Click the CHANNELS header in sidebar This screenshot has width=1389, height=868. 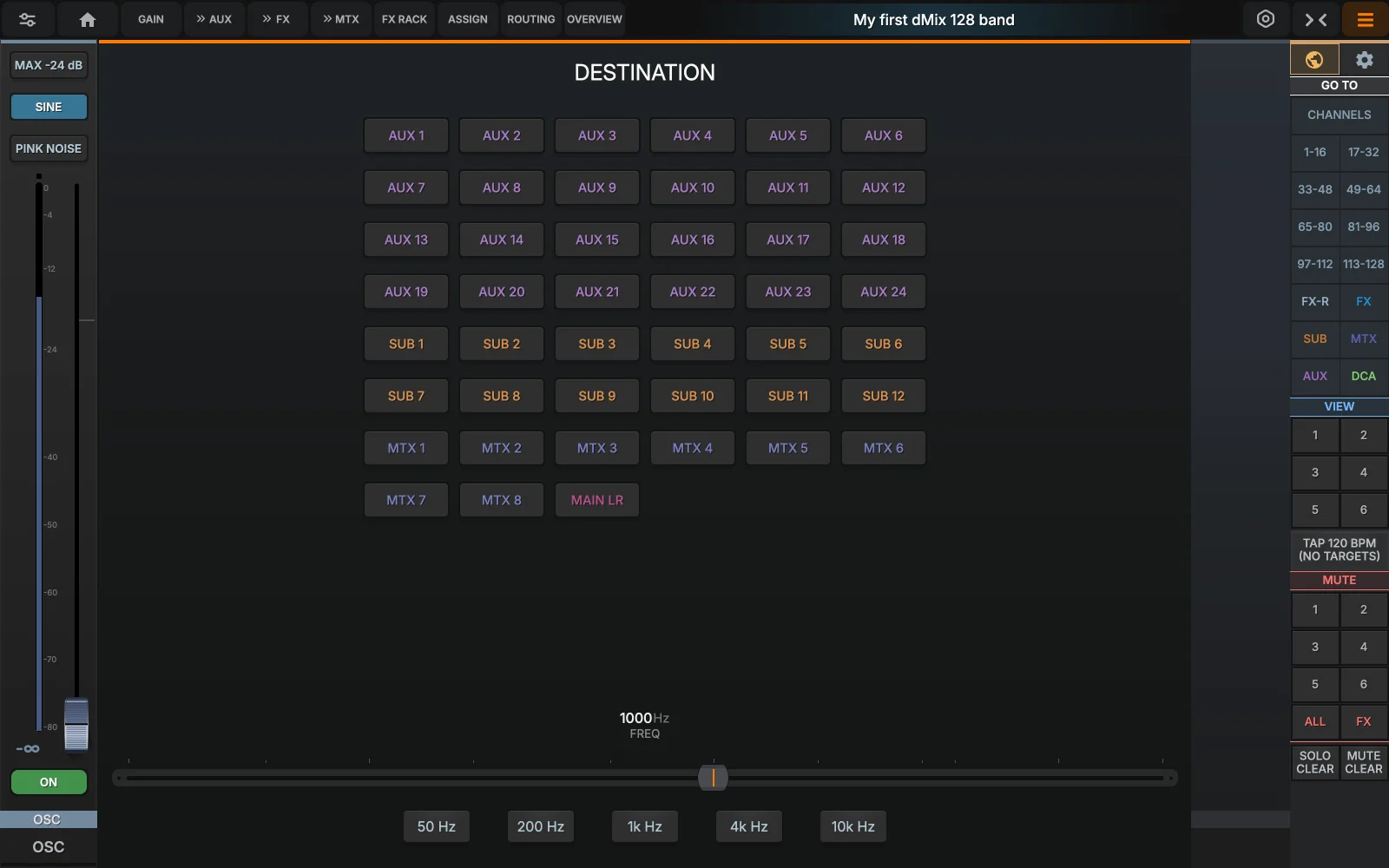(1340, 115)
